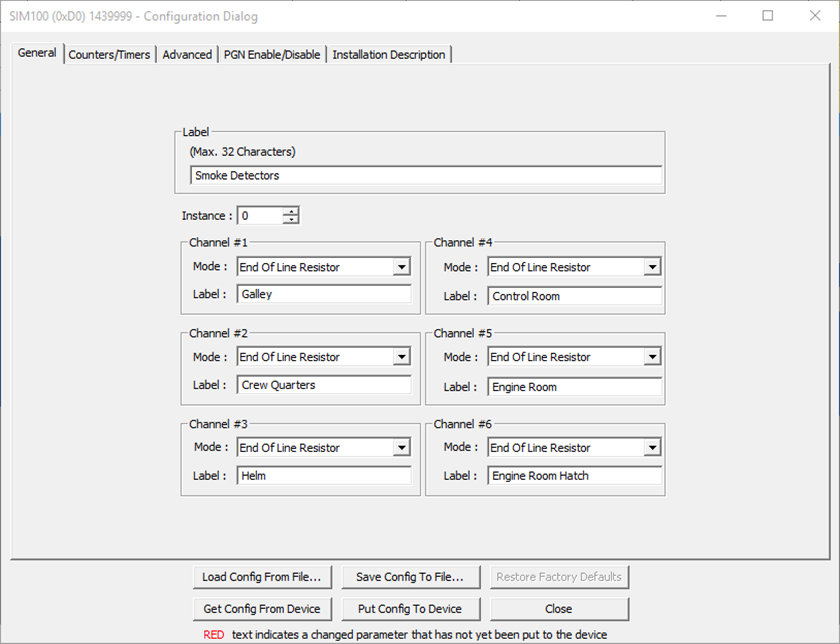
Task: Open the Channel #6 Mode dropdown
Action: pos(652,448)
